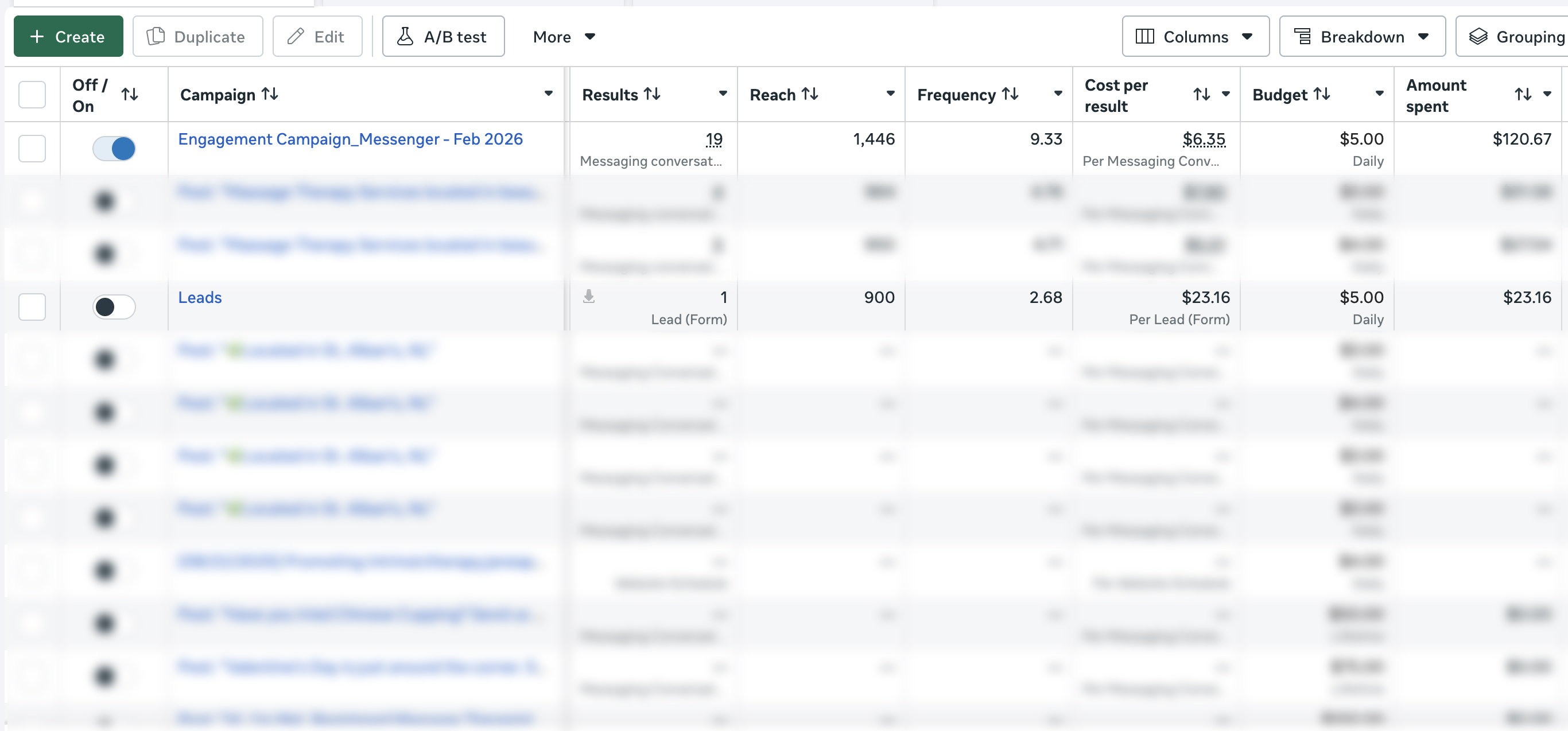Click the 19 results value
Screen dimensions: 1568x731
[714, 139]
